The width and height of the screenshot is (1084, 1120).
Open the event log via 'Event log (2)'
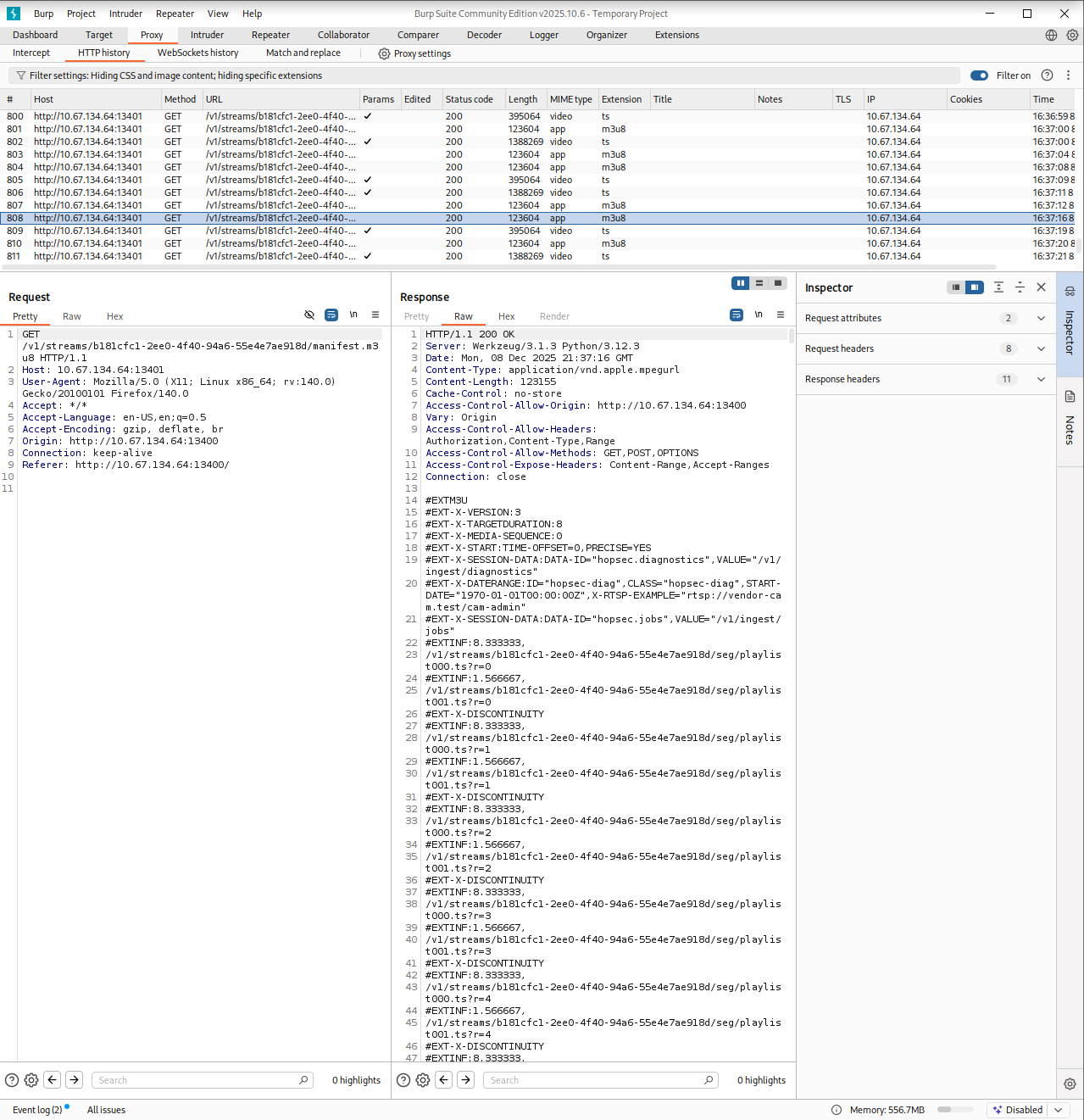(37, 1109)
